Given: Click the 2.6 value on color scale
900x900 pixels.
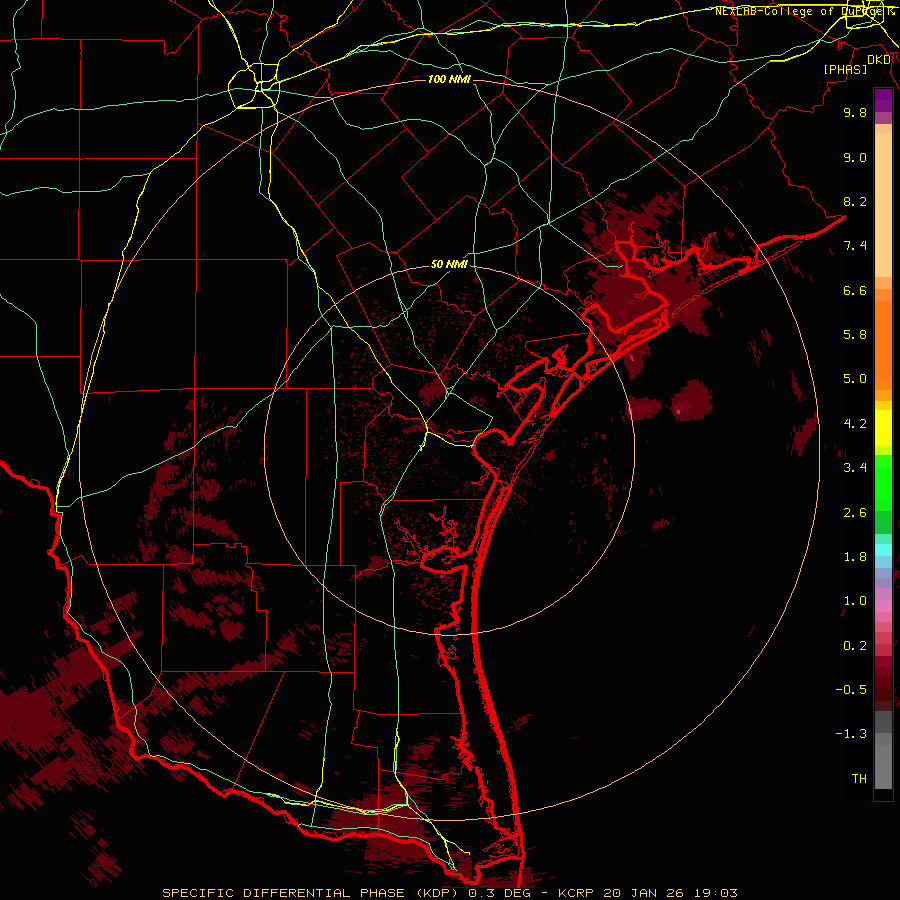Looking at the screenshot, I should (855, 512).
